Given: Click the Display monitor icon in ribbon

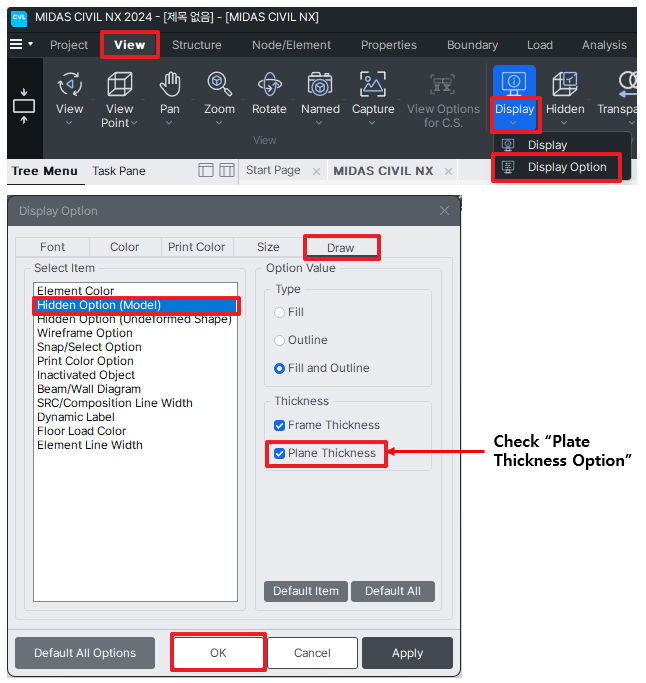Looking at the screenshot, I should pyautogui.click(x=514, y=83).
